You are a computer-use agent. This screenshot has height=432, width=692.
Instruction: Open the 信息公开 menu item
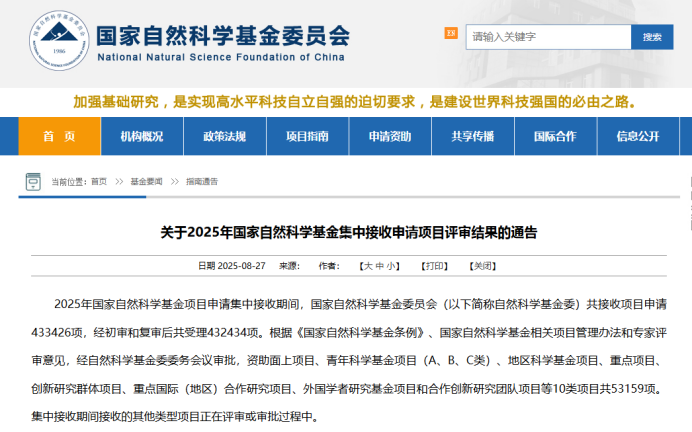(x=638, y=136)
